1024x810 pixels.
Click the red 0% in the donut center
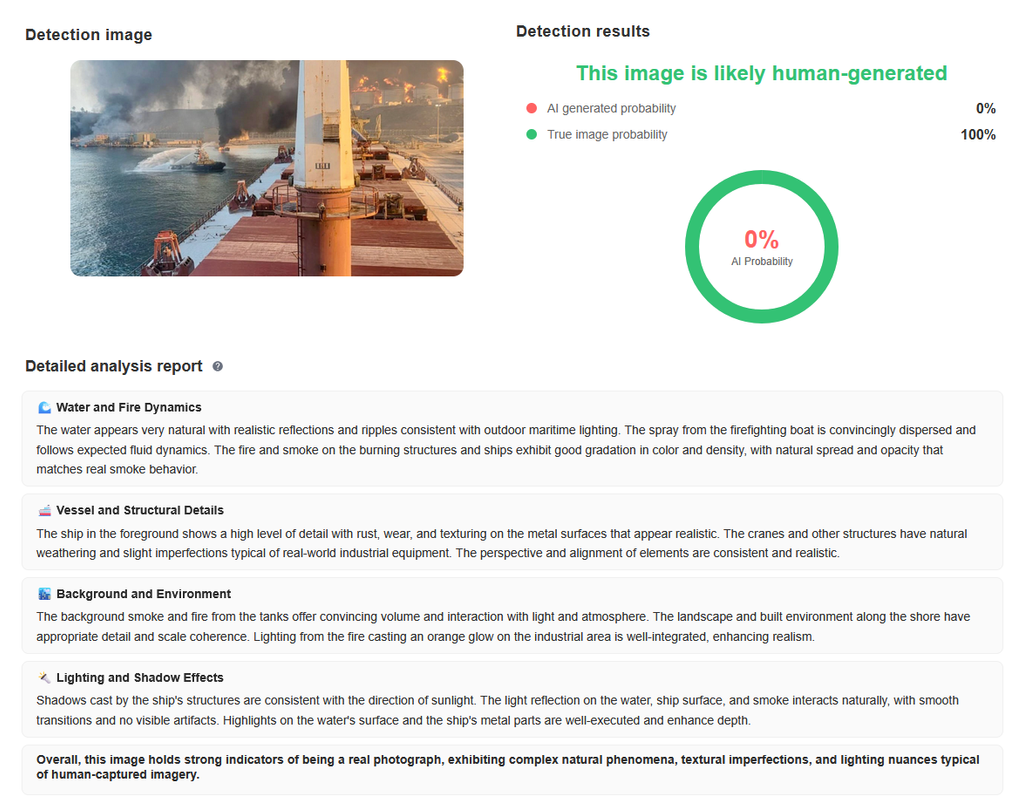[761, 240]
